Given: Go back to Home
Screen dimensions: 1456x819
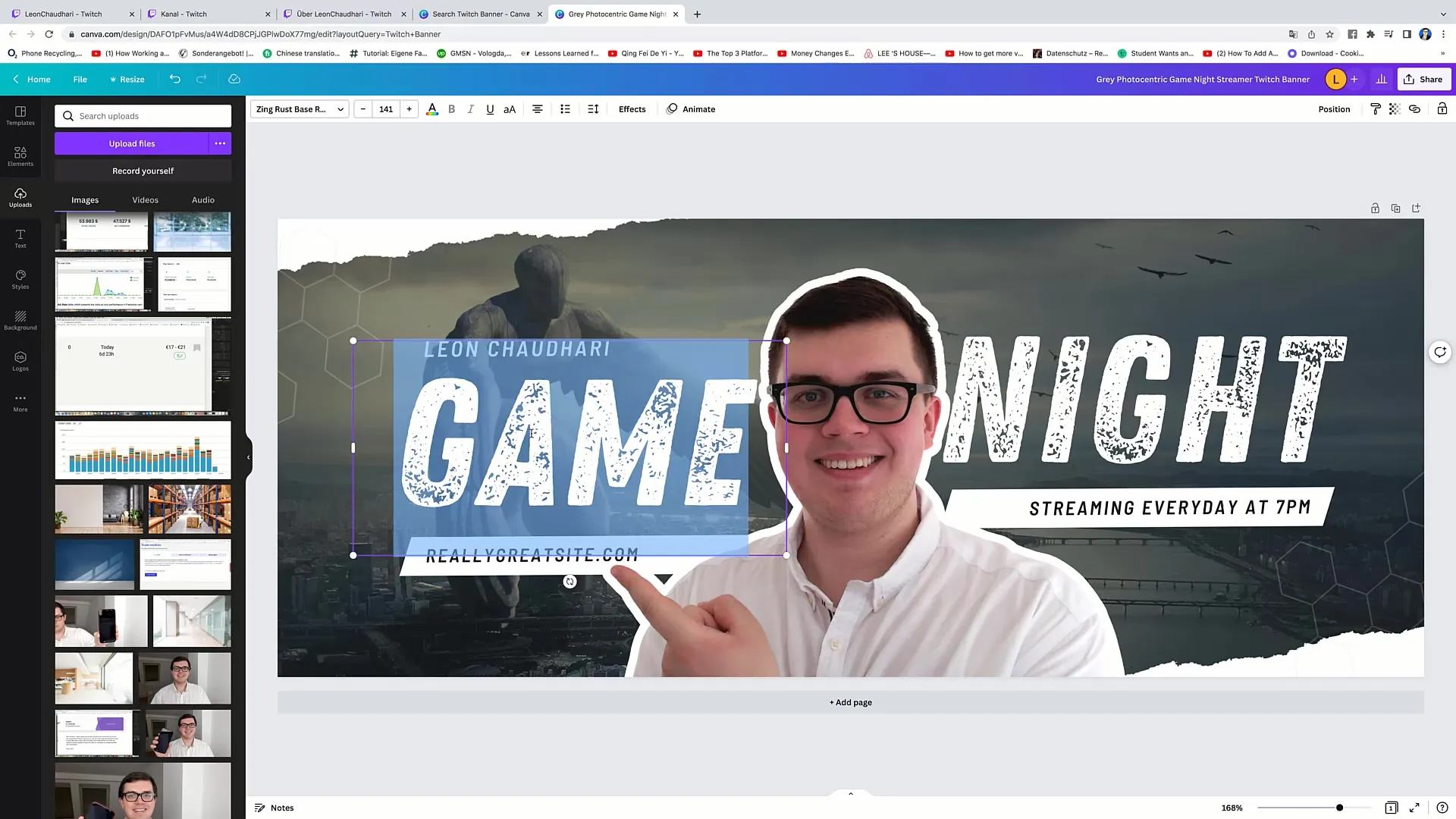Looking at the screenshot, I should (32, 79).
